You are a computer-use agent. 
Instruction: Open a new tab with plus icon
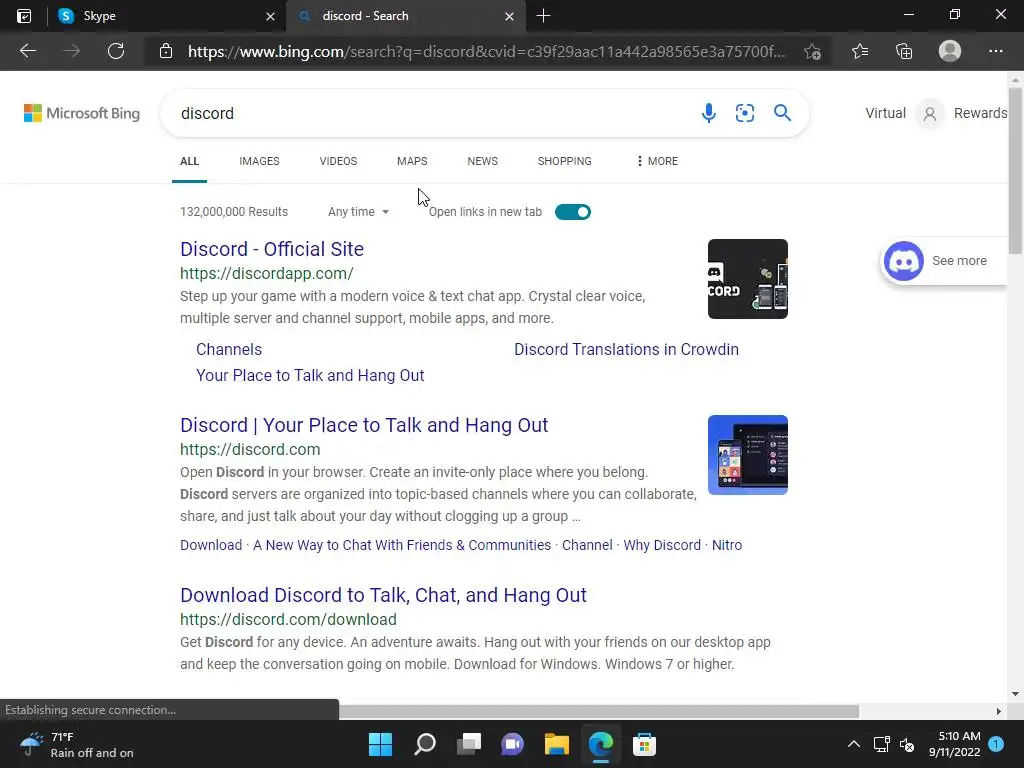coord(543,16)
